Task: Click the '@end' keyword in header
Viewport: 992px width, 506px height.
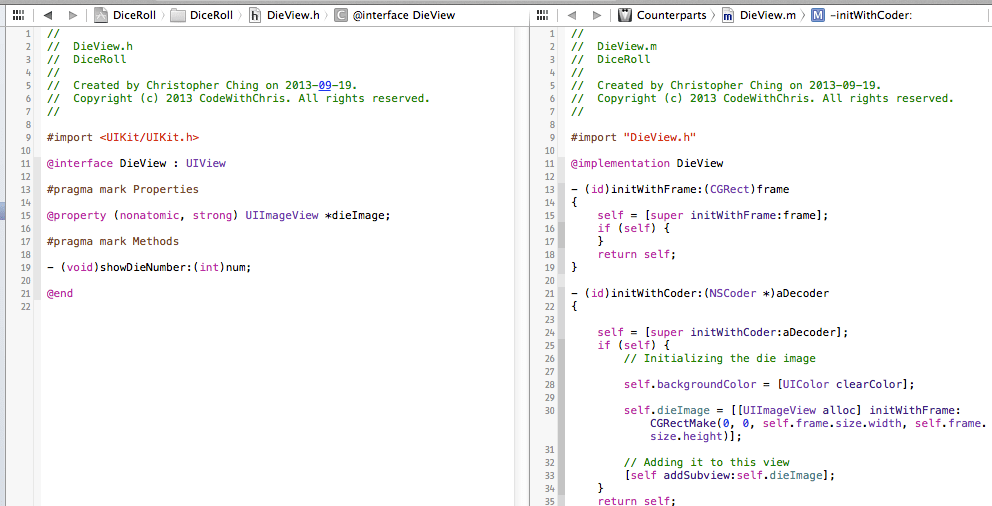Action: click(x=60, y=293)
